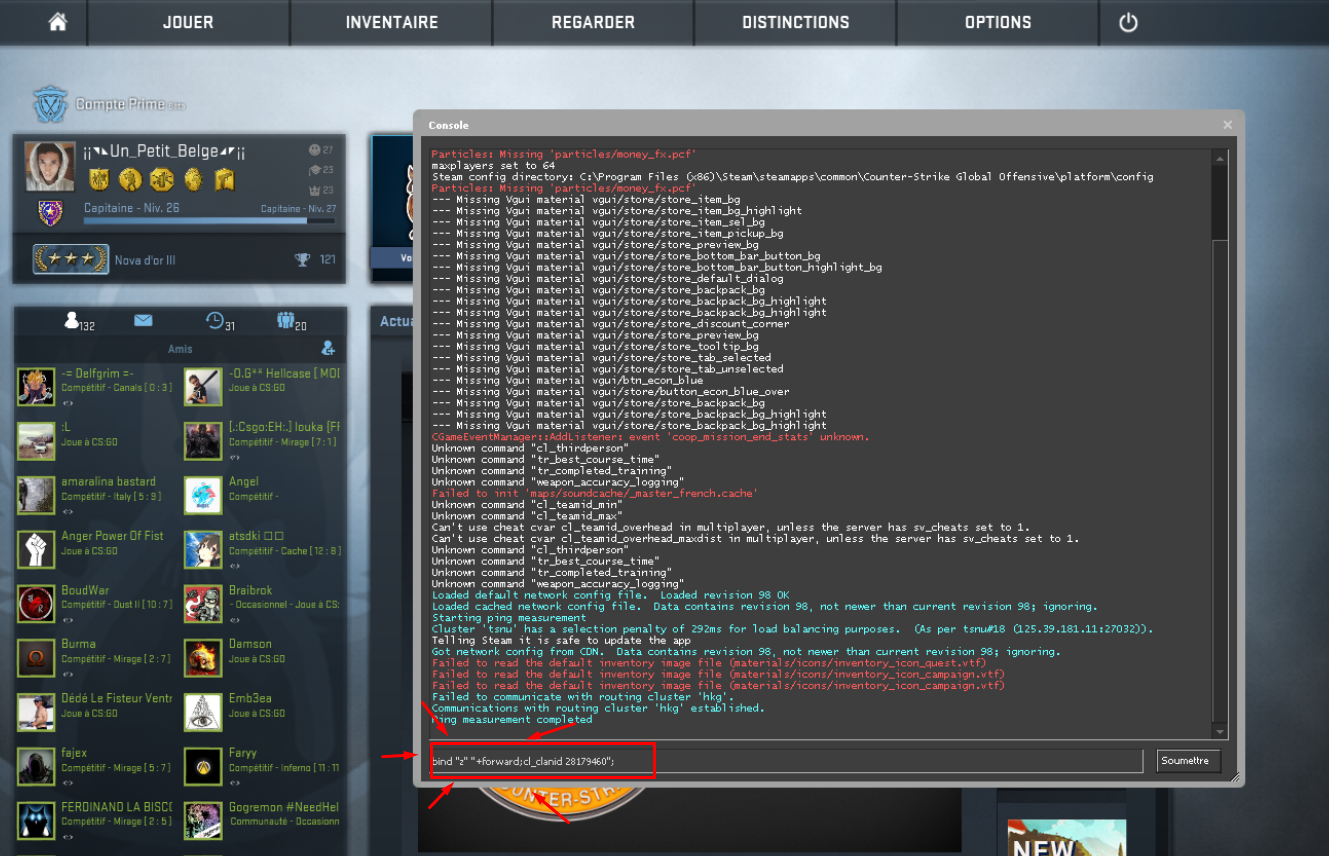
Task: Click console line 'maxplayers set to 64'
Action: [x=493, y=165]
